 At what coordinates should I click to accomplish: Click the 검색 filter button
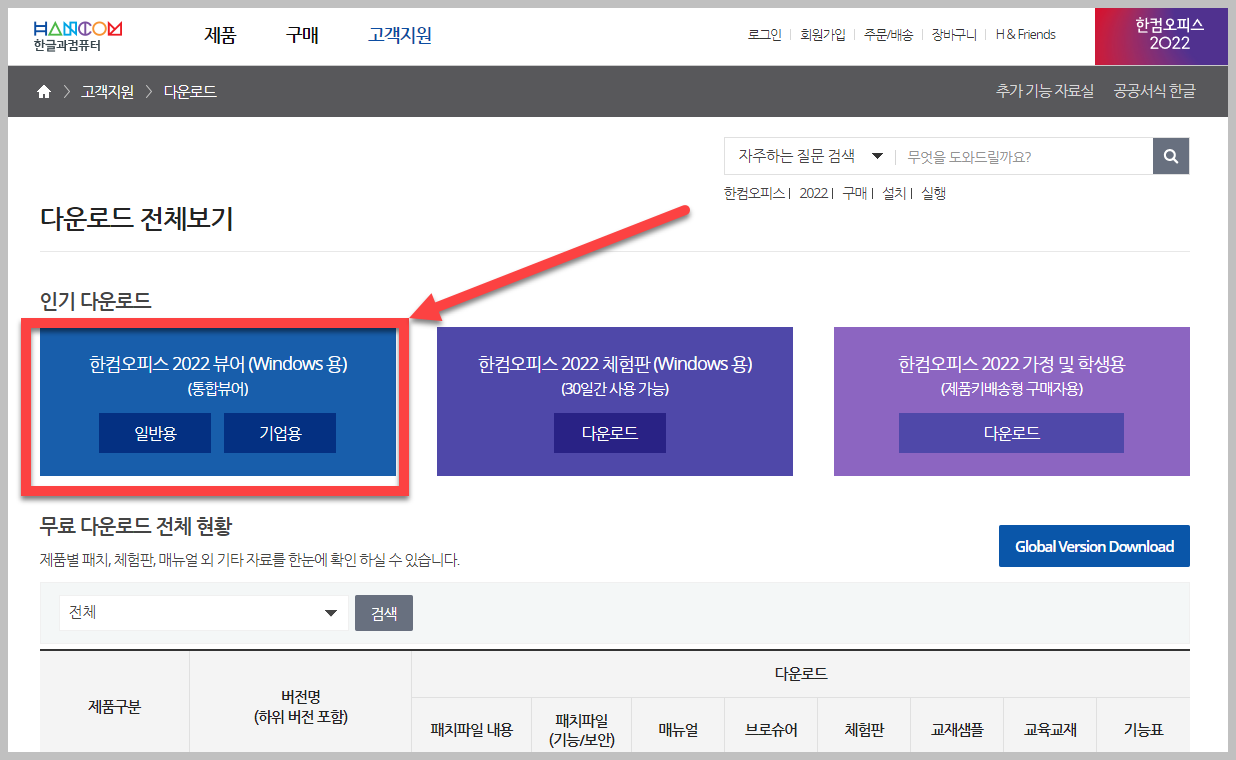[384, 613]
